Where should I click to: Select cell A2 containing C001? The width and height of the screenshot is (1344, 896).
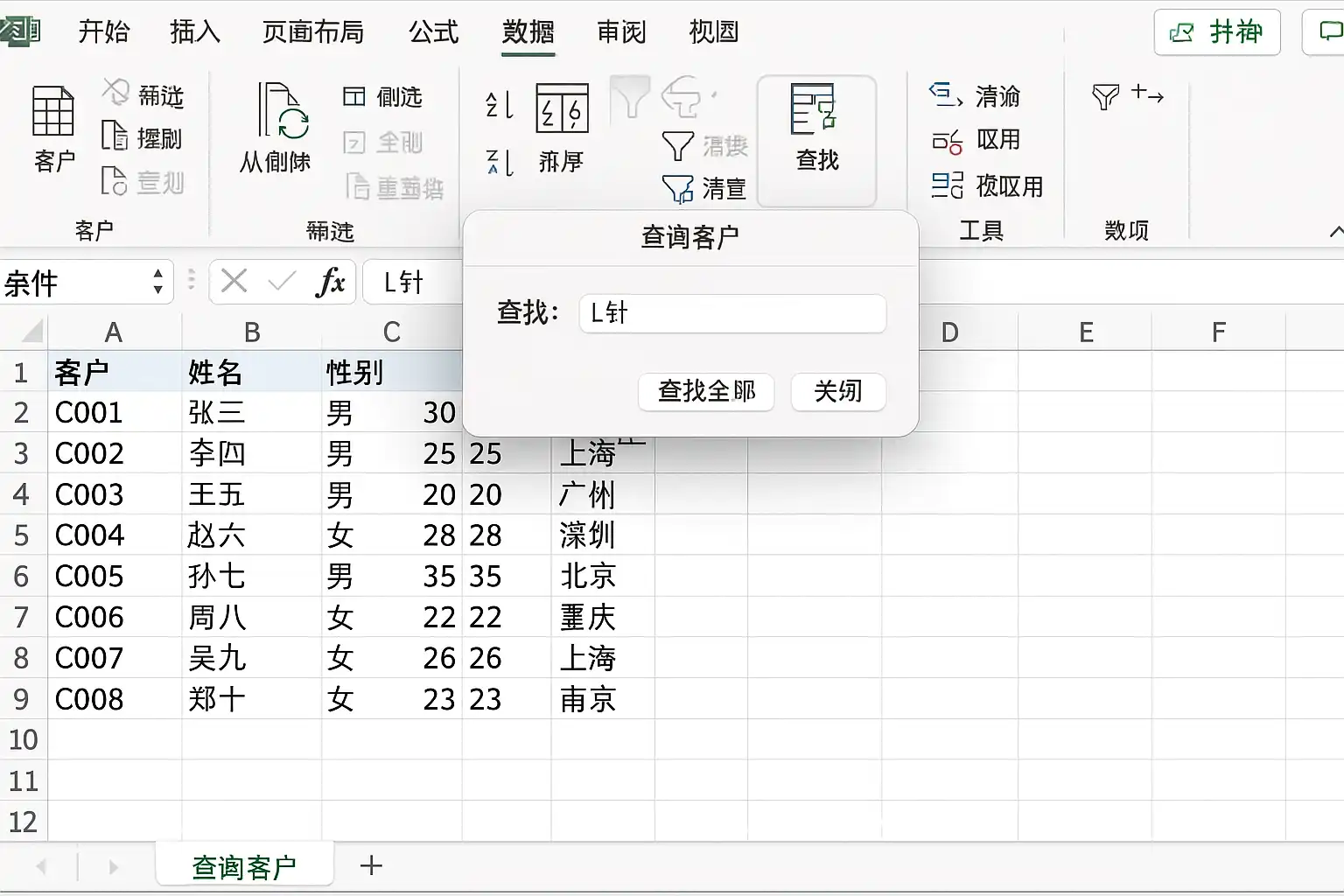[114, 412]
